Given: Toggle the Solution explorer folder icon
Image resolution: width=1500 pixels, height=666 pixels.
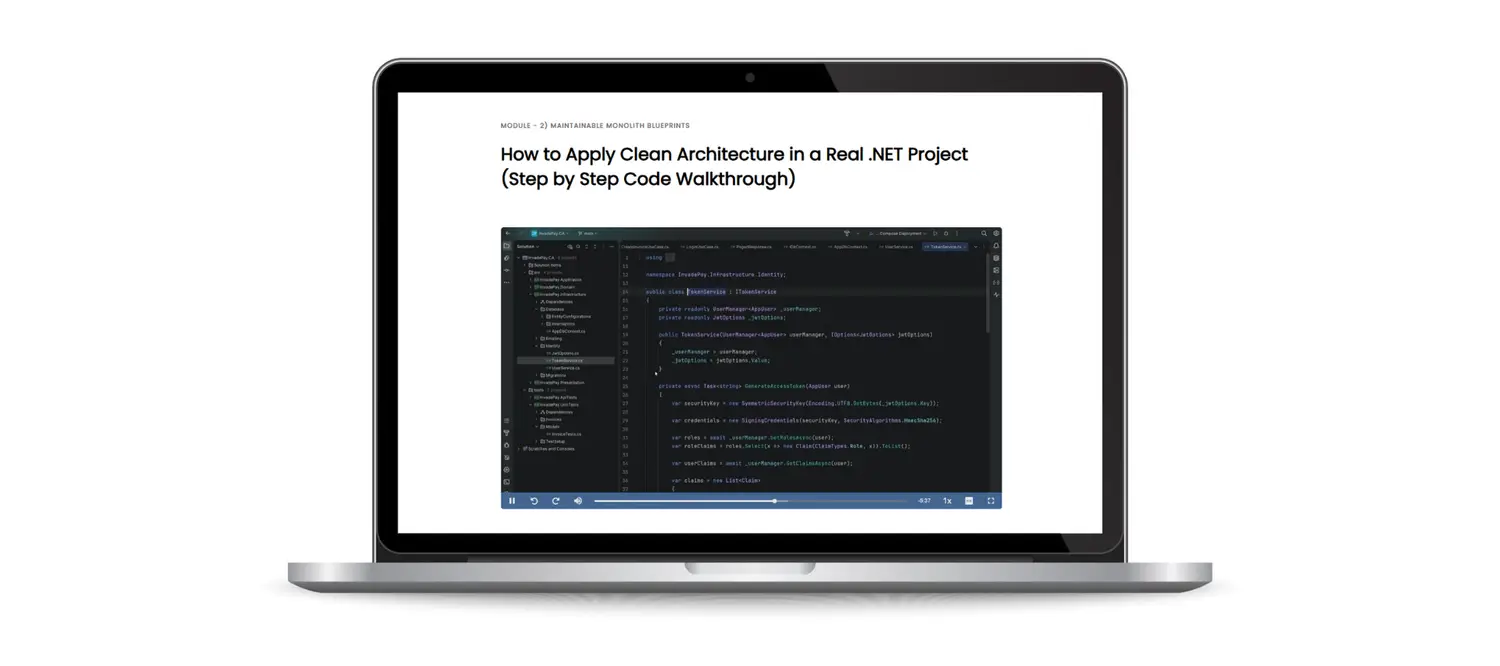Looking at the screenshot, I should coord(507,246).
